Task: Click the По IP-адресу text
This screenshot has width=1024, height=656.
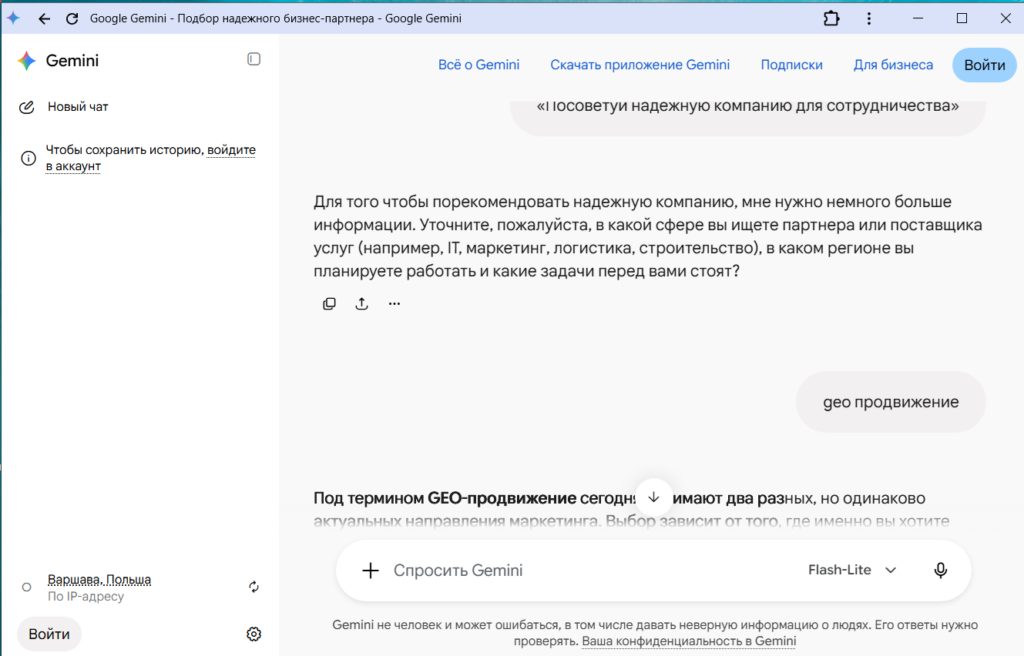Action: click(86, 597)
